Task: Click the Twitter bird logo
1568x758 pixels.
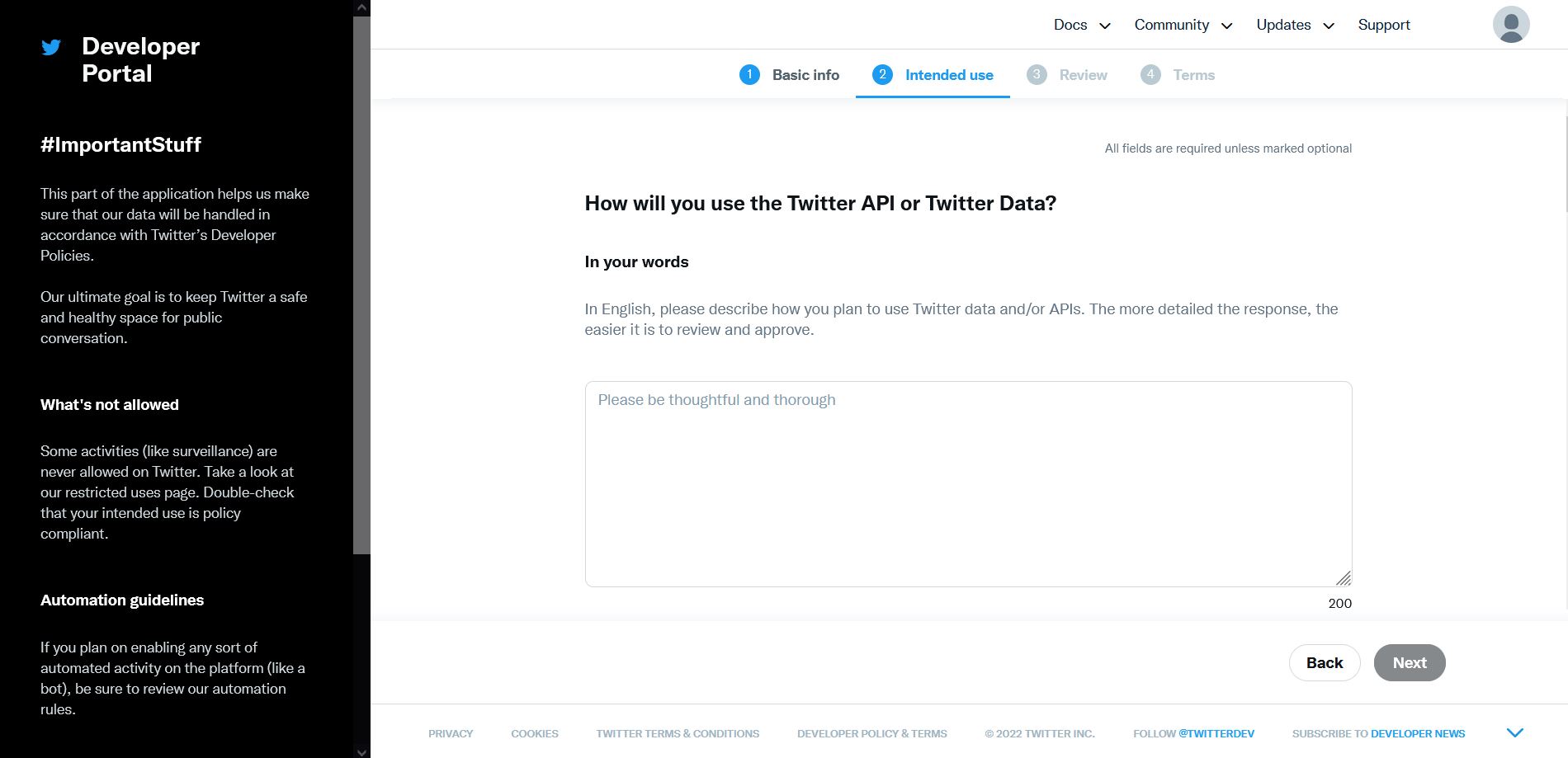Action: pyautogui.click(x=51, y=48)
